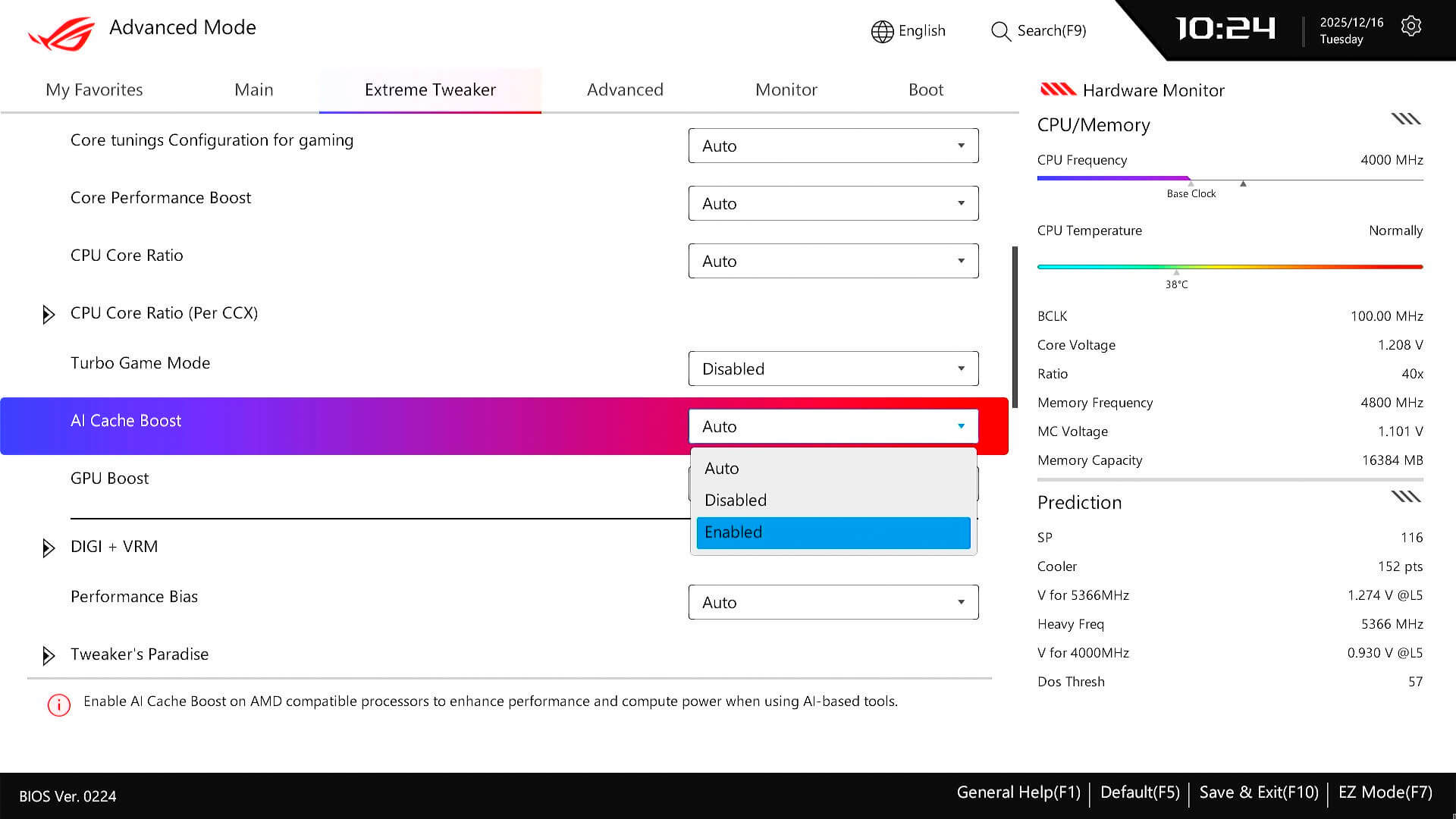Open Core Performance Boost dropdown
1456x819 pixels.
(833, 203)
